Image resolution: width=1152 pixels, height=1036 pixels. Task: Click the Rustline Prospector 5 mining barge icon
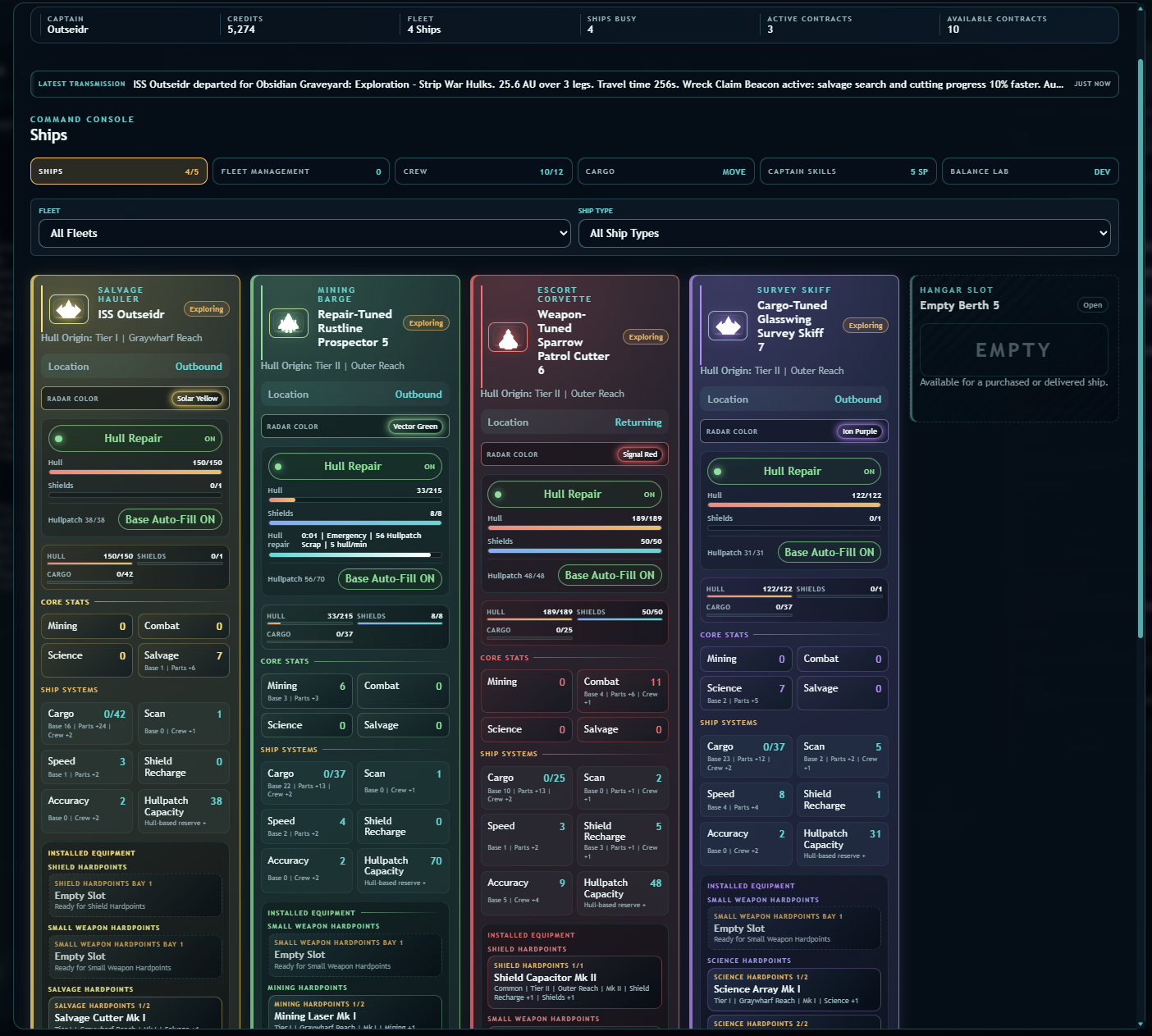click(289, 323)
